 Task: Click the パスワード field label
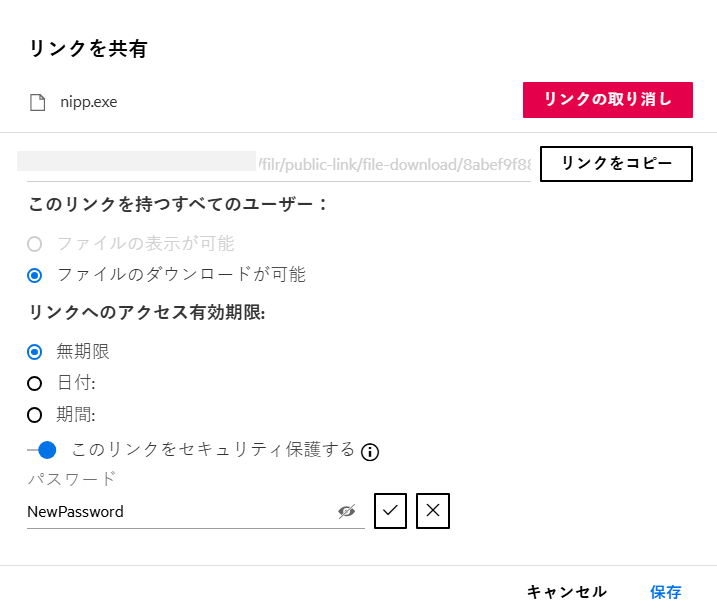72,479
